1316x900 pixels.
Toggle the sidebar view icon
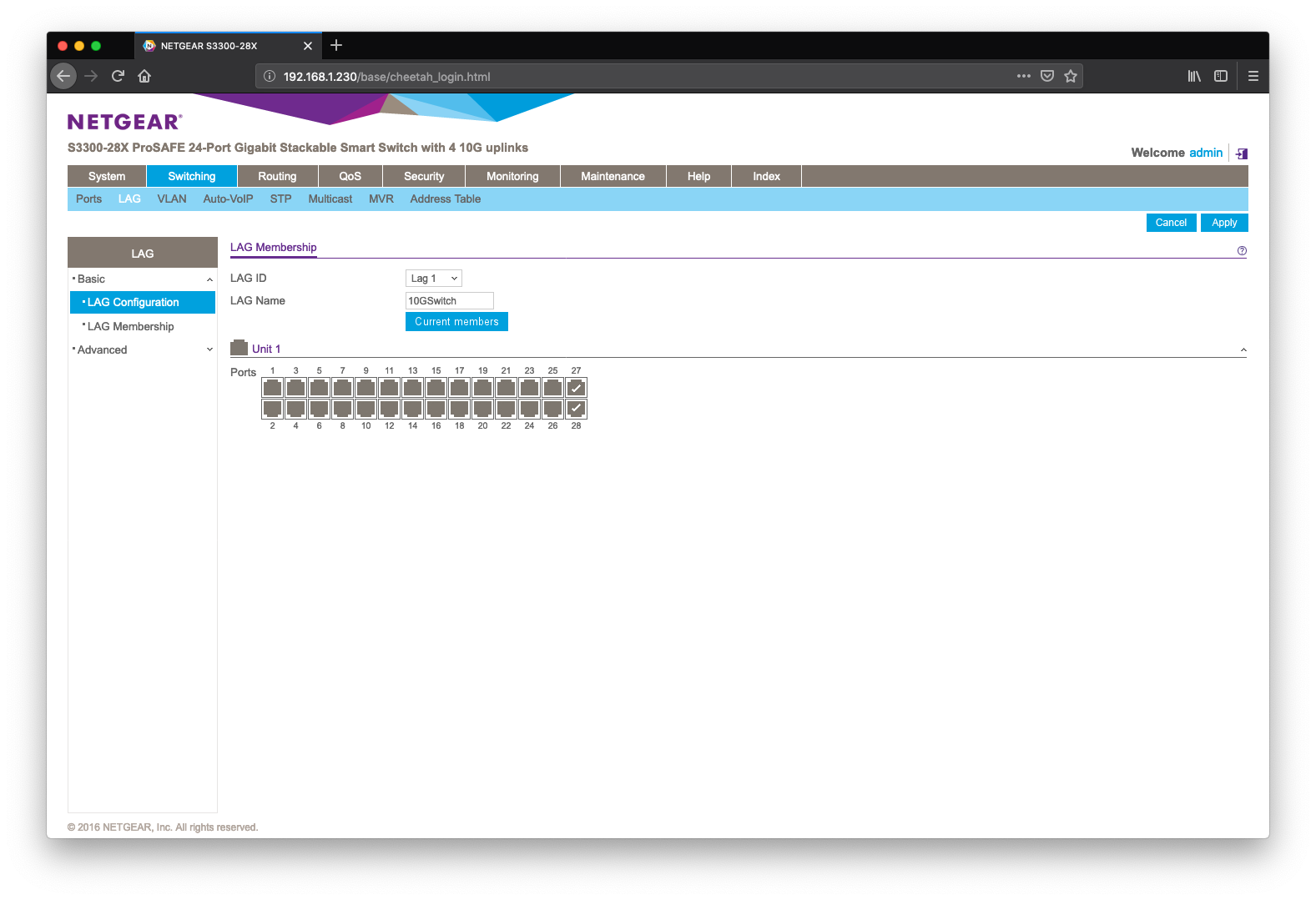tap(1221, 76)
